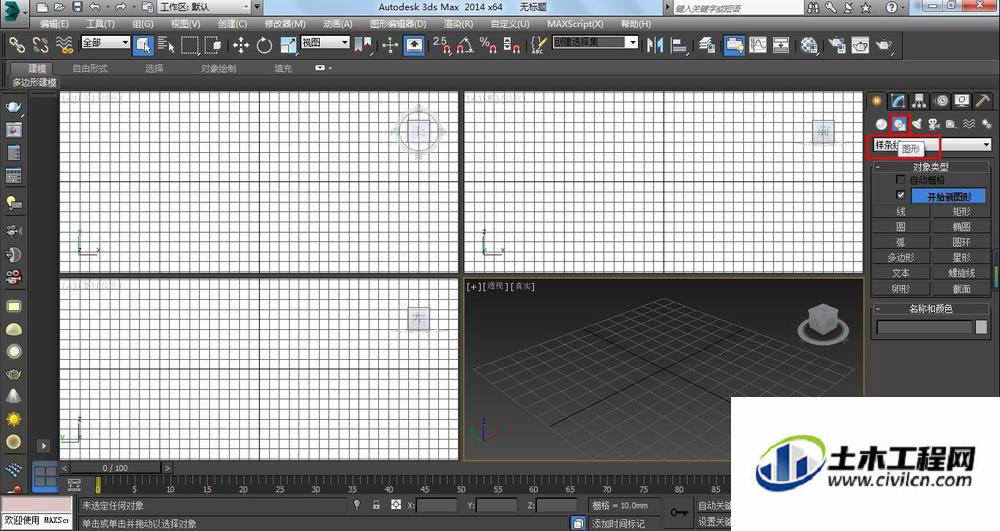Open the 工作区 workspace dropdown
The image size is (1000, 531).
coord(204,7)
